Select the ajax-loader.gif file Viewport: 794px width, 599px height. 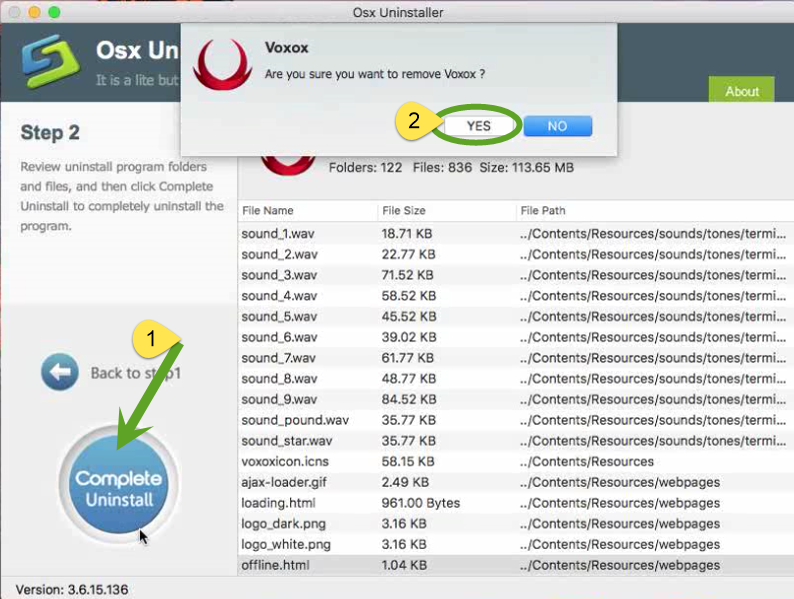point(515,483)
